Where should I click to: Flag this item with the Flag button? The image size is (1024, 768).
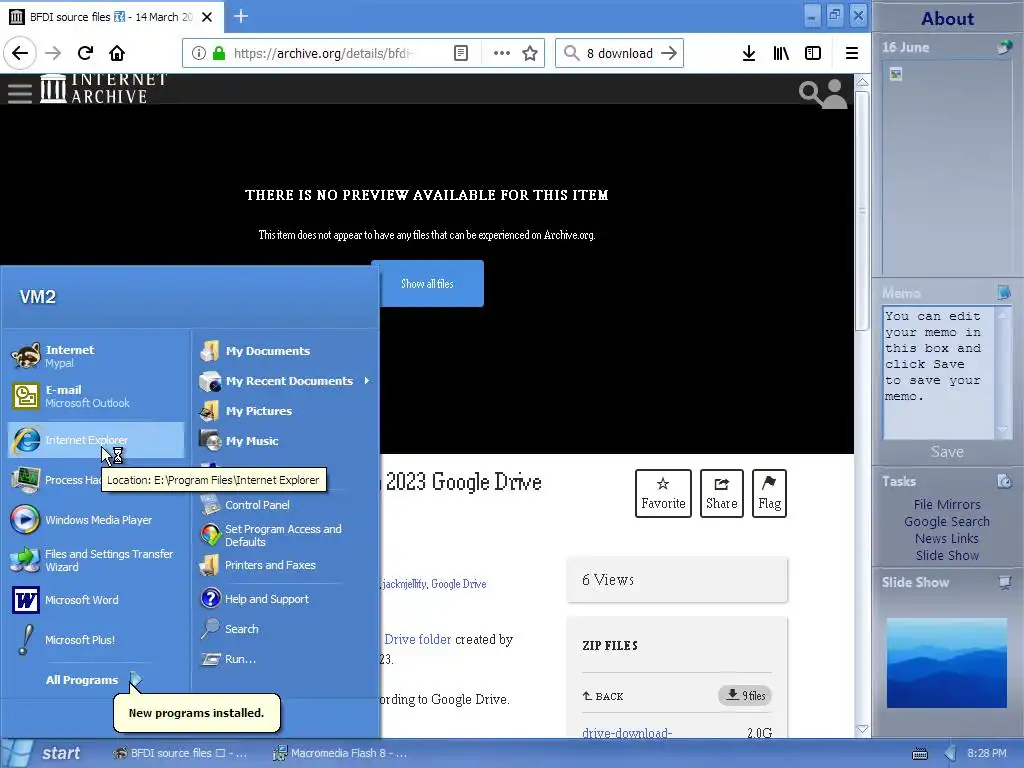(x=769, y=493)
